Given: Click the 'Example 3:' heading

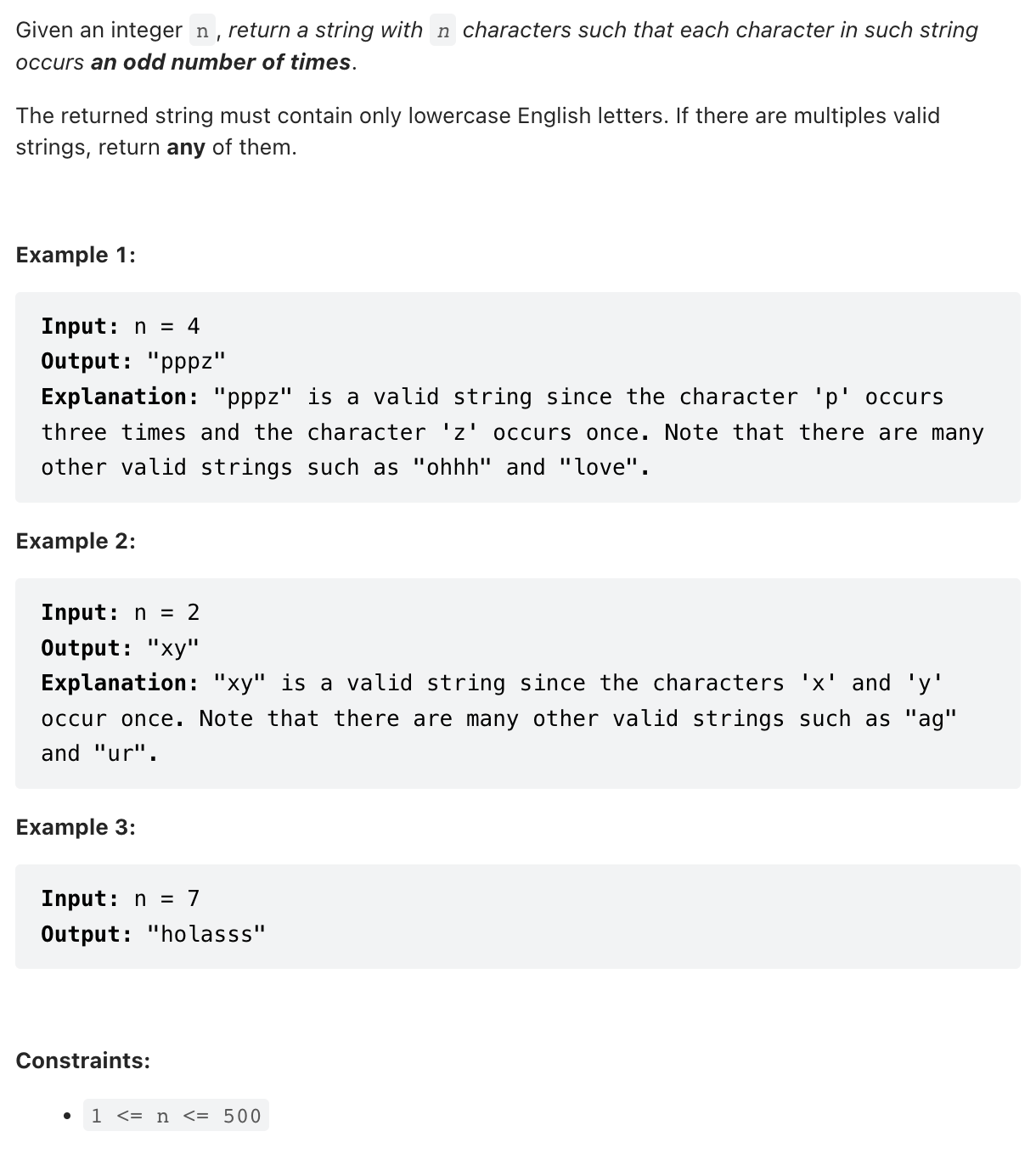Looking at the screenshot, I should (x=76, y=827).
